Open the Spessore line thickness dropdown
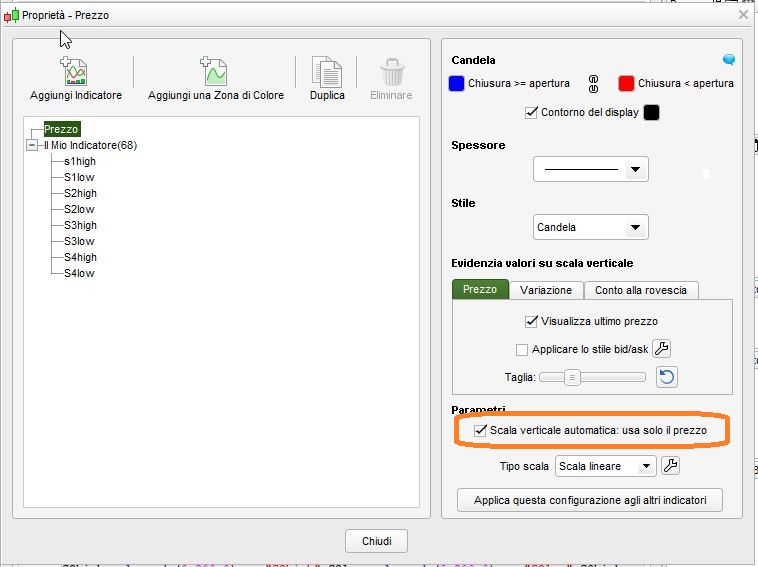Viewport: 758px width, 567px height. (x=591, y=169)
